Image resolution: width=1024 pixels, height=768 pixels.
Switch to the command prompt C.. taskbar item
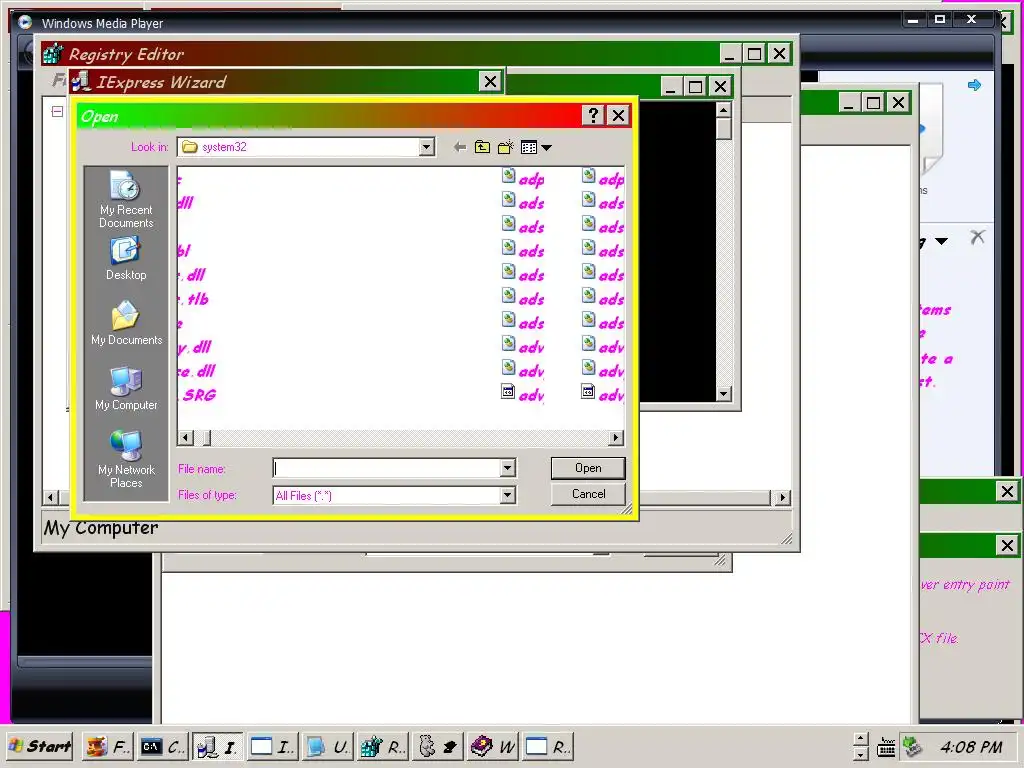point(163,746)
